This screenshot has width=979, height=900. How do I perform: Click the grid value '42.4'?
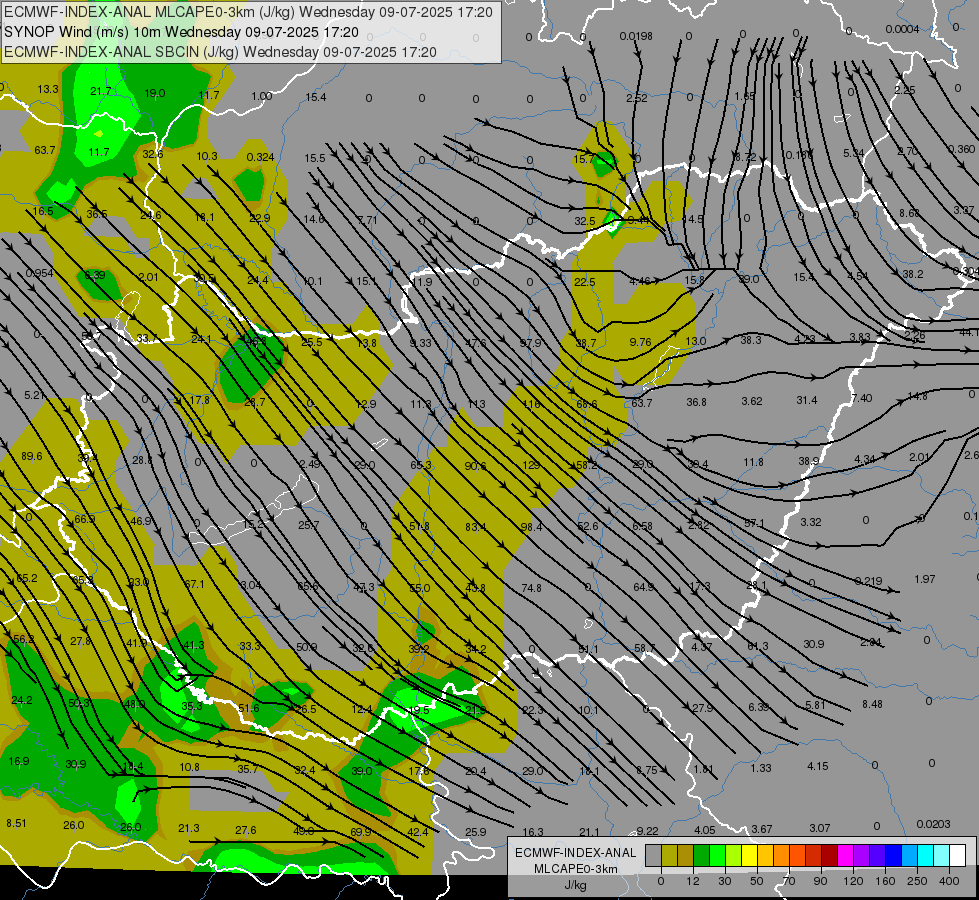point(418,832)
